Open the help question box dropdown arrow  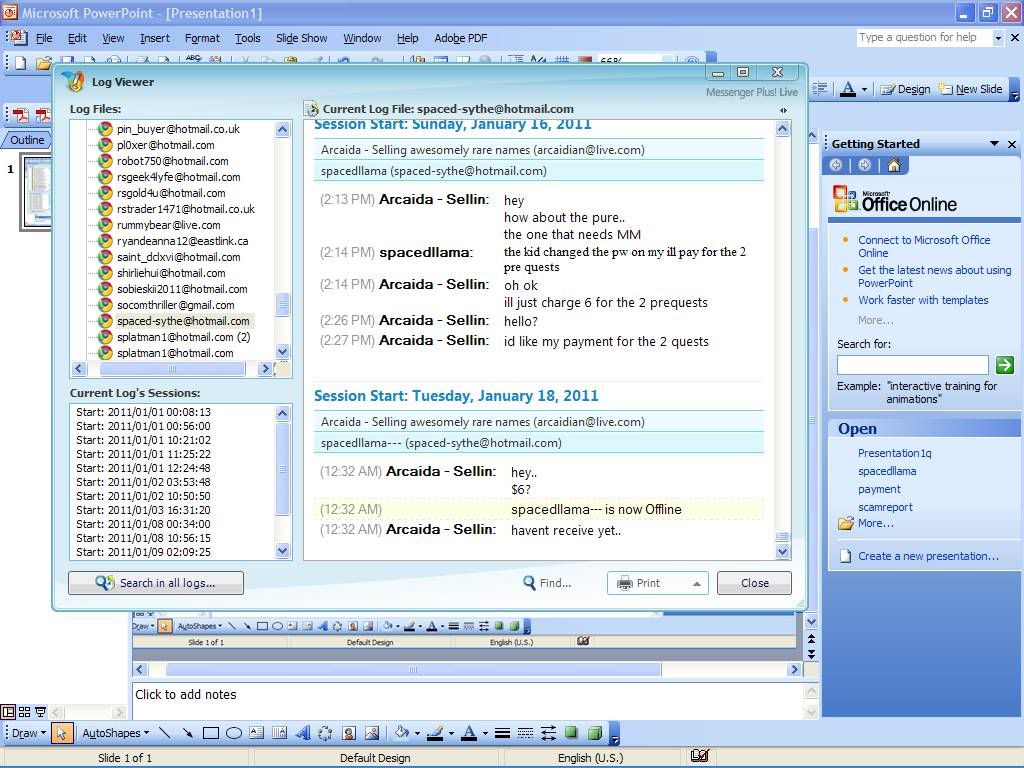coord(997,38)
